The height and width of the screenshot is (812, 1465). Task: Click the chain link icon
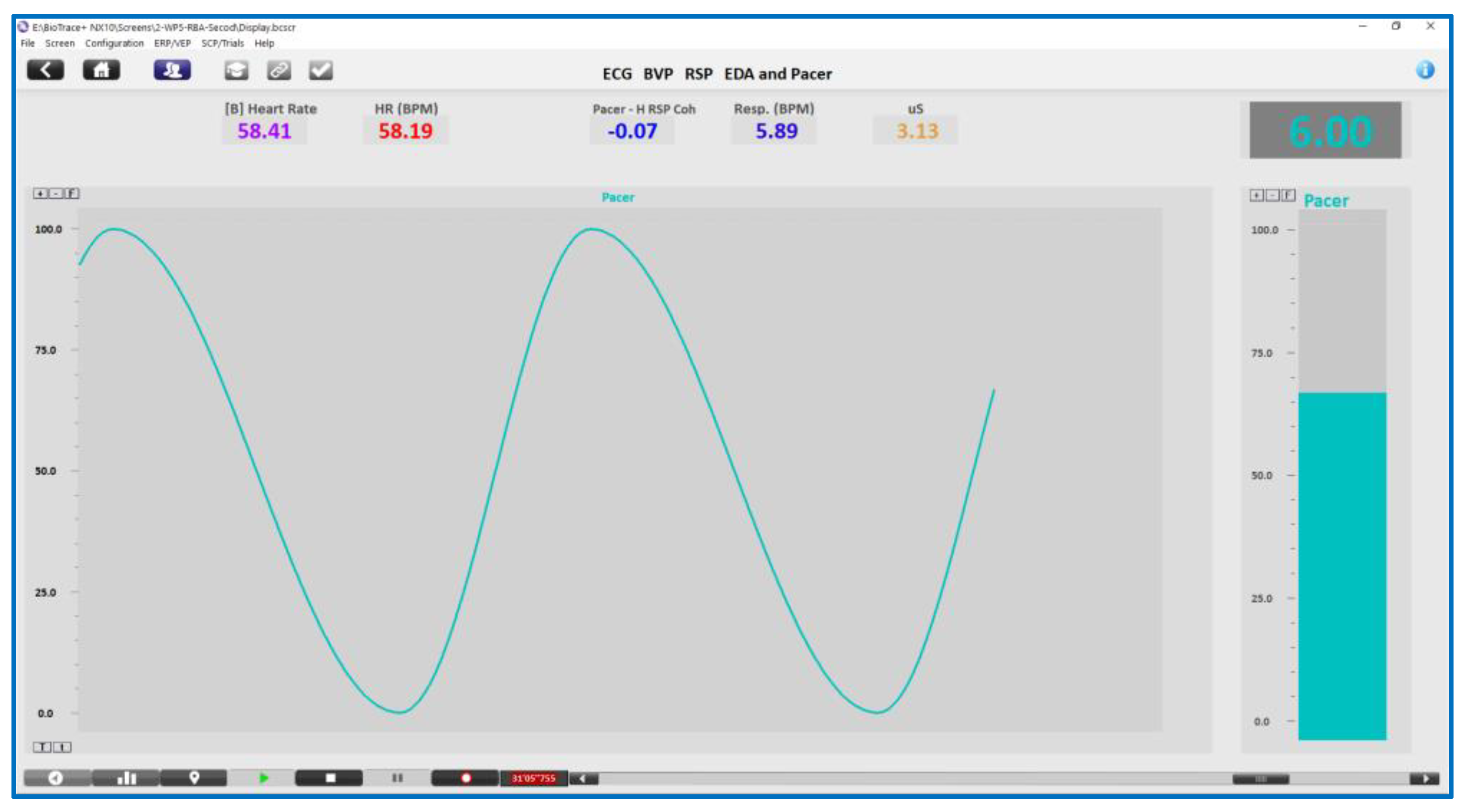click(279, 71)
